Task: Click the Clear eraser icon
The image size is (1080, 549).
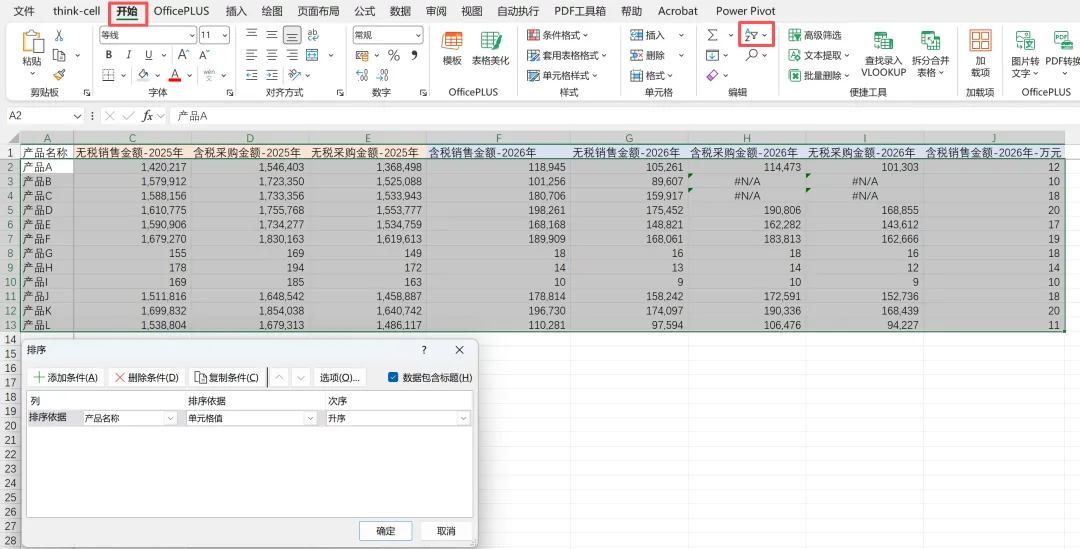Action: [x=712, y=74]
